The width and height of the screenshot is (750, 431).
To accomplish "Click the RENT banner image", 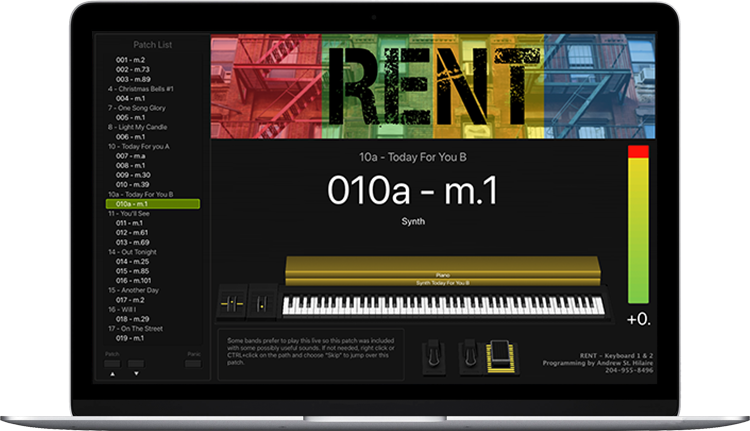I will pos(433,87).
